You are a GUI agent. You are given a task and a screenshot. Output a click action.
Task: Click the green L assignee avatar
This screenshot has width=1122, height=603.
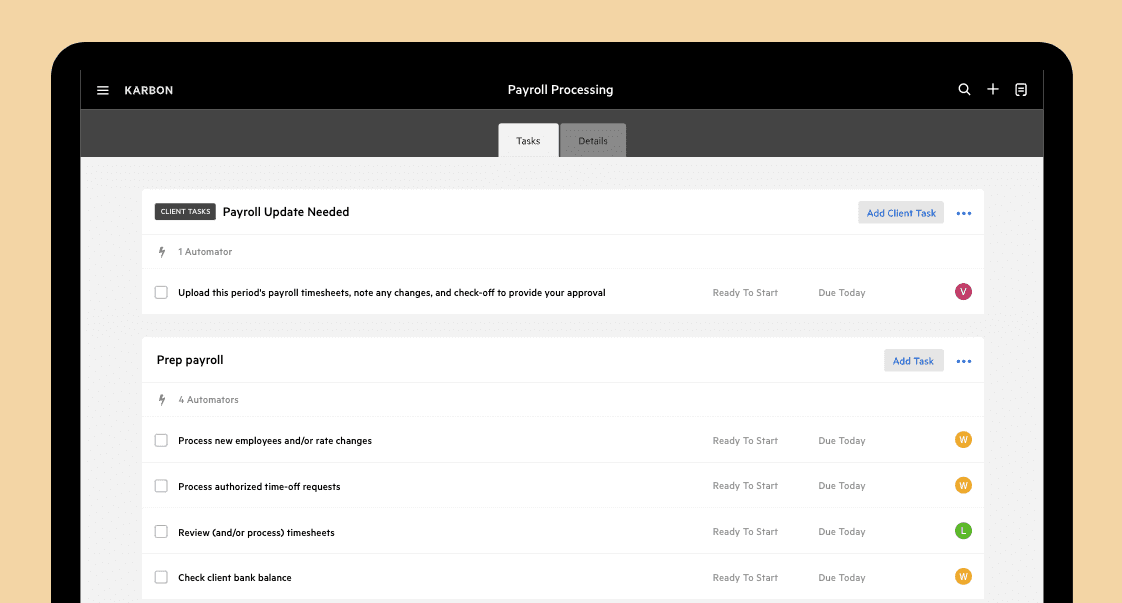tap(963, 531)
